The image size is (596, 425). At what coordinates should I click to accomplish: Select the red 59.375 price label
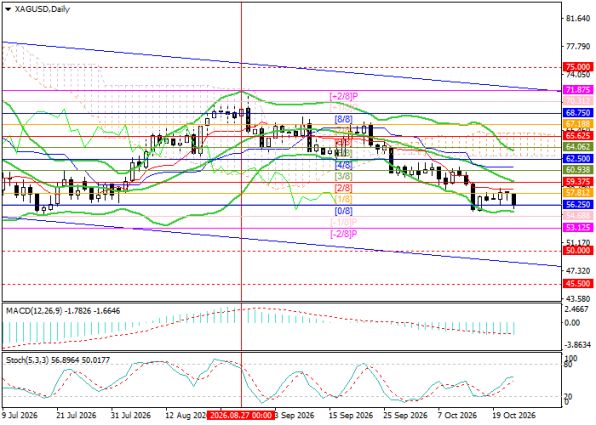(x=578, y=182)
